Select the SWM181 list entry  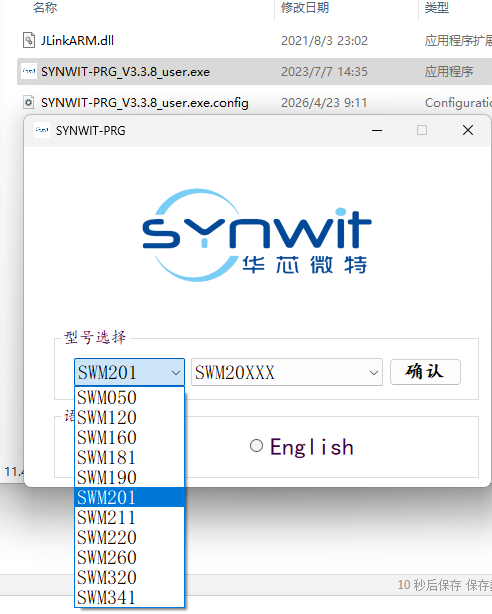(129, 457)
